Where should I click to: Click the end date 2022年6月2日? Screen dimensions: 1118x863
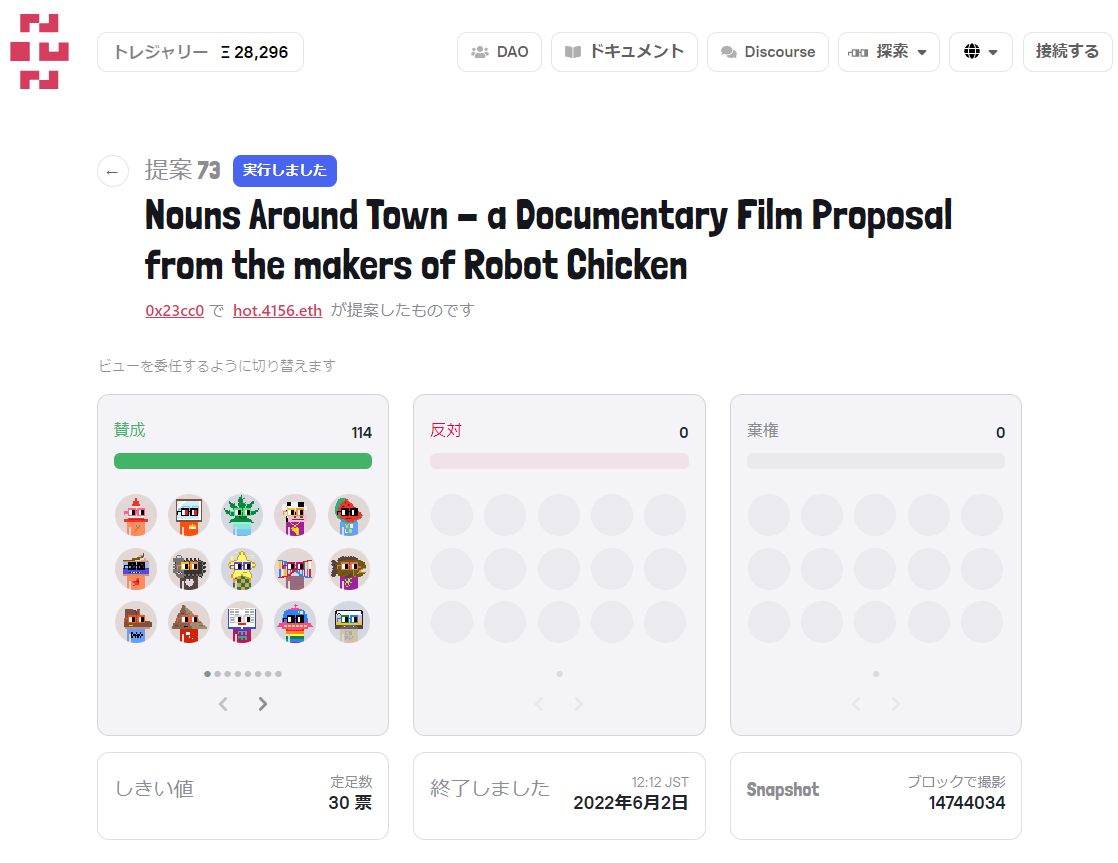point(631,803)
